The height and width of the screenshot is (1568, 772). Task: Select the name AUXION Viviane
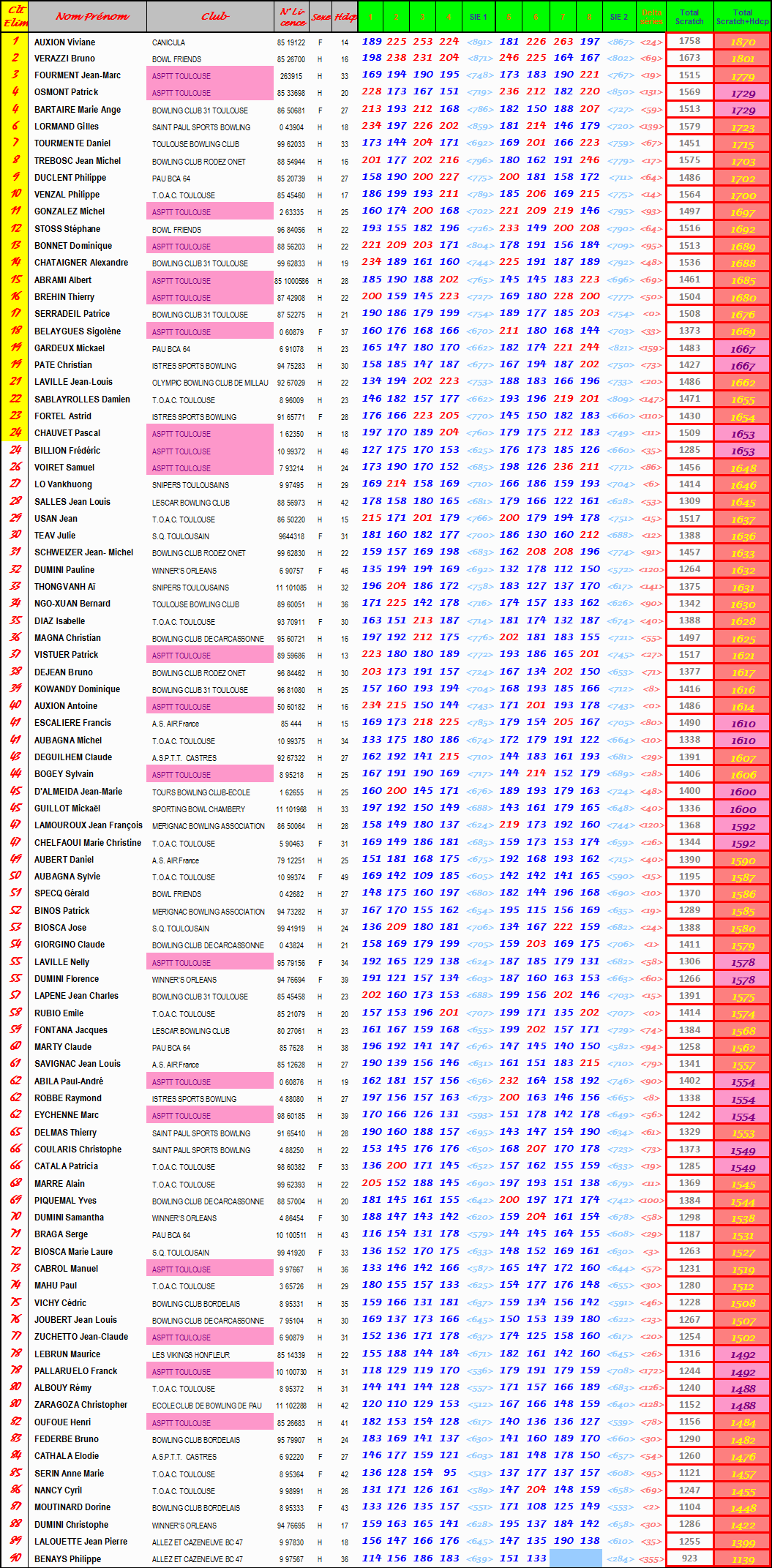[64, 42]
